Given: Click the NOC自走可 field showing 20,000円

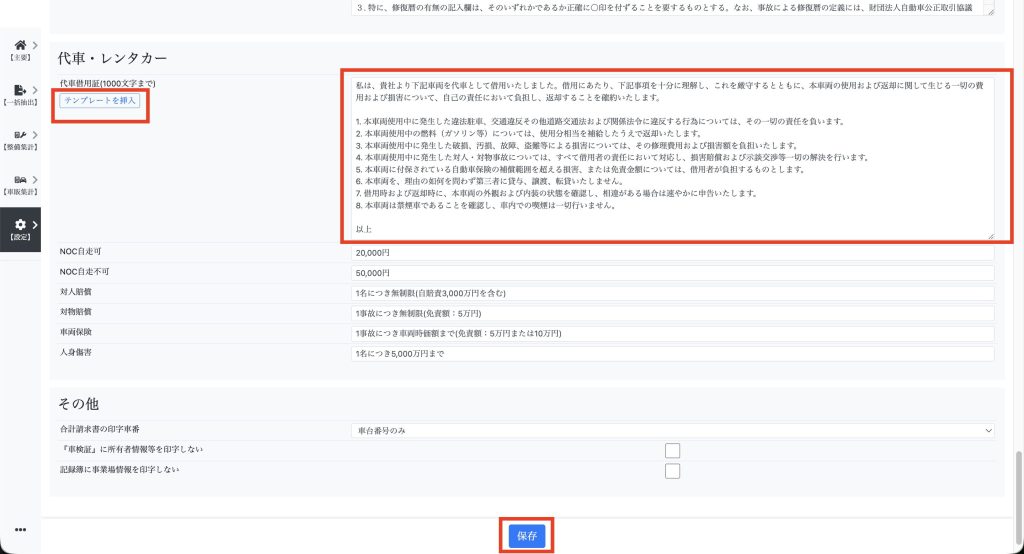Looking at the screenshot, I should (x=672, y=253).
